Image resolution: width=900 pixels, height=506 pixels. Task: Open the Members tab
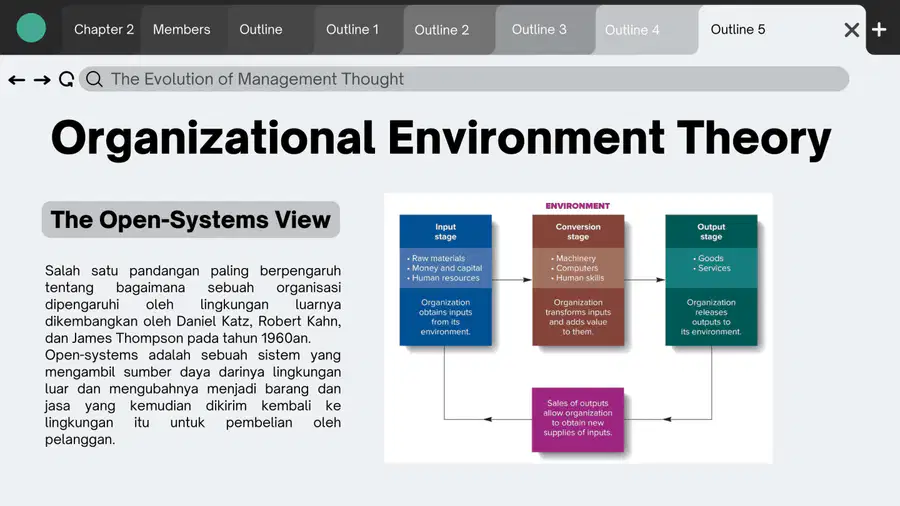tap(181, 29)
